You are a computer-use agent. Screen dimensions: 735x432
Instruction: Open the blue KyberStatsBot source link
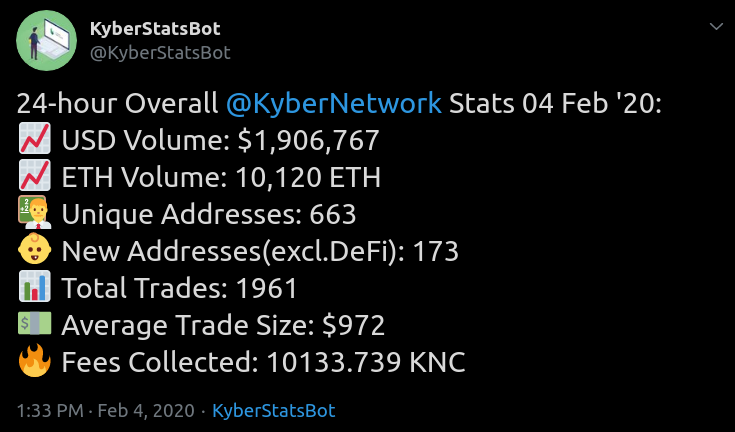coord(274,411)
